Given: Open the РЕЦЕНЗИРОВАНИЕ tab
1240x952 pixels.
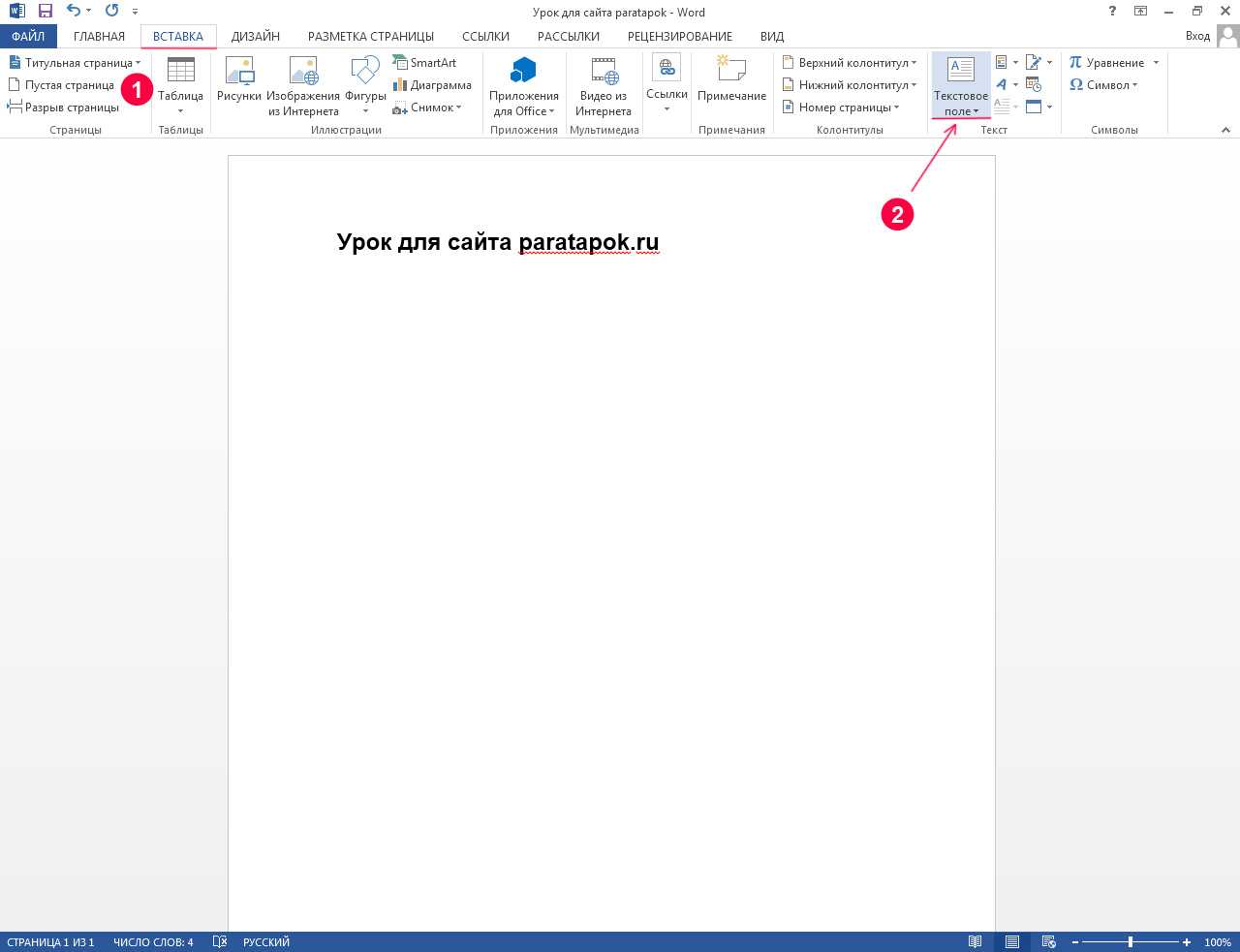Looking at the screenshot, I should 680,36.
